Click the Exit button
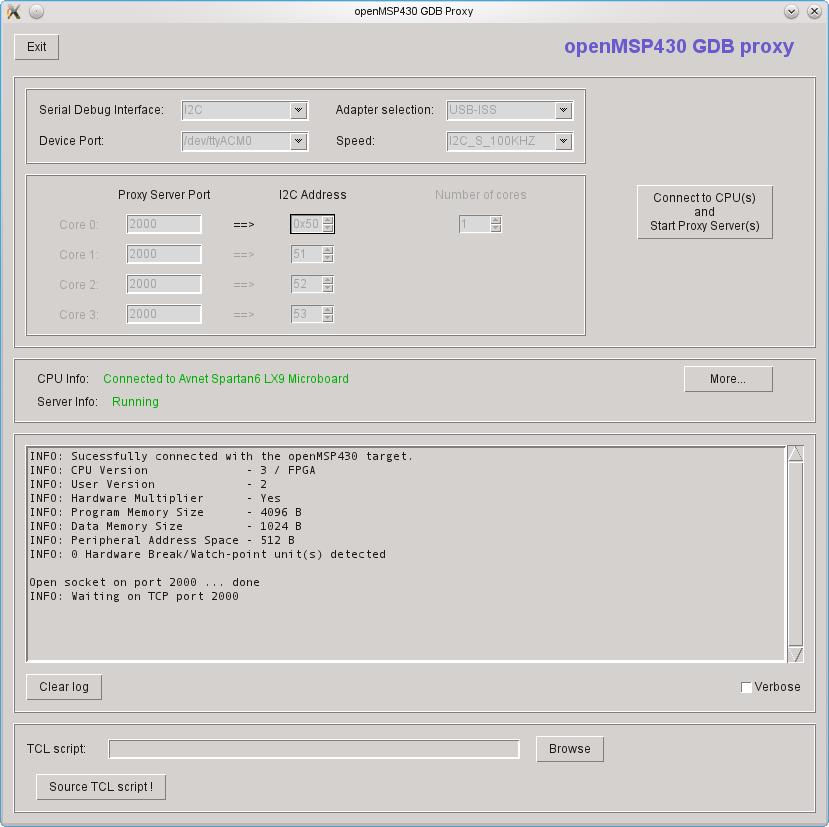 37,47
